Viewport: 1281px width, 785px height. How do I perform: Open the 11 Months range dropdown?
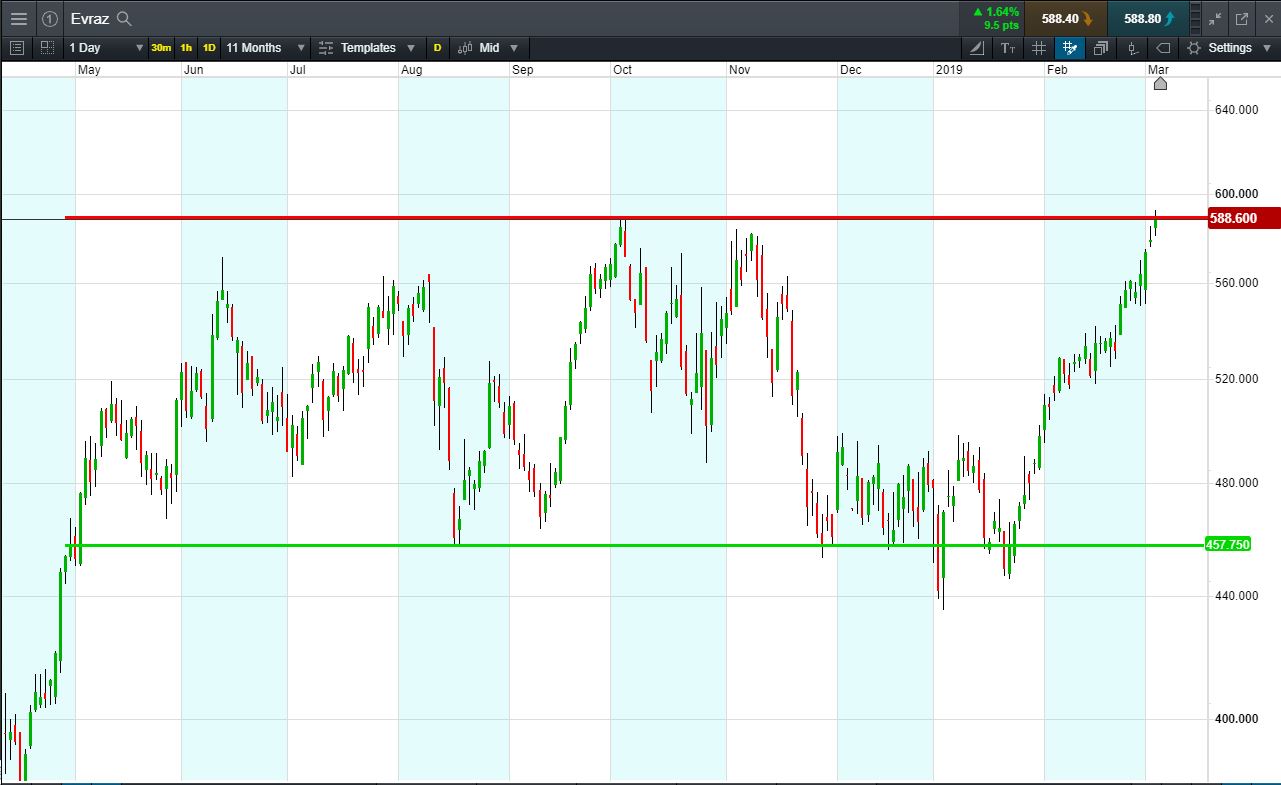pos(266,47)
